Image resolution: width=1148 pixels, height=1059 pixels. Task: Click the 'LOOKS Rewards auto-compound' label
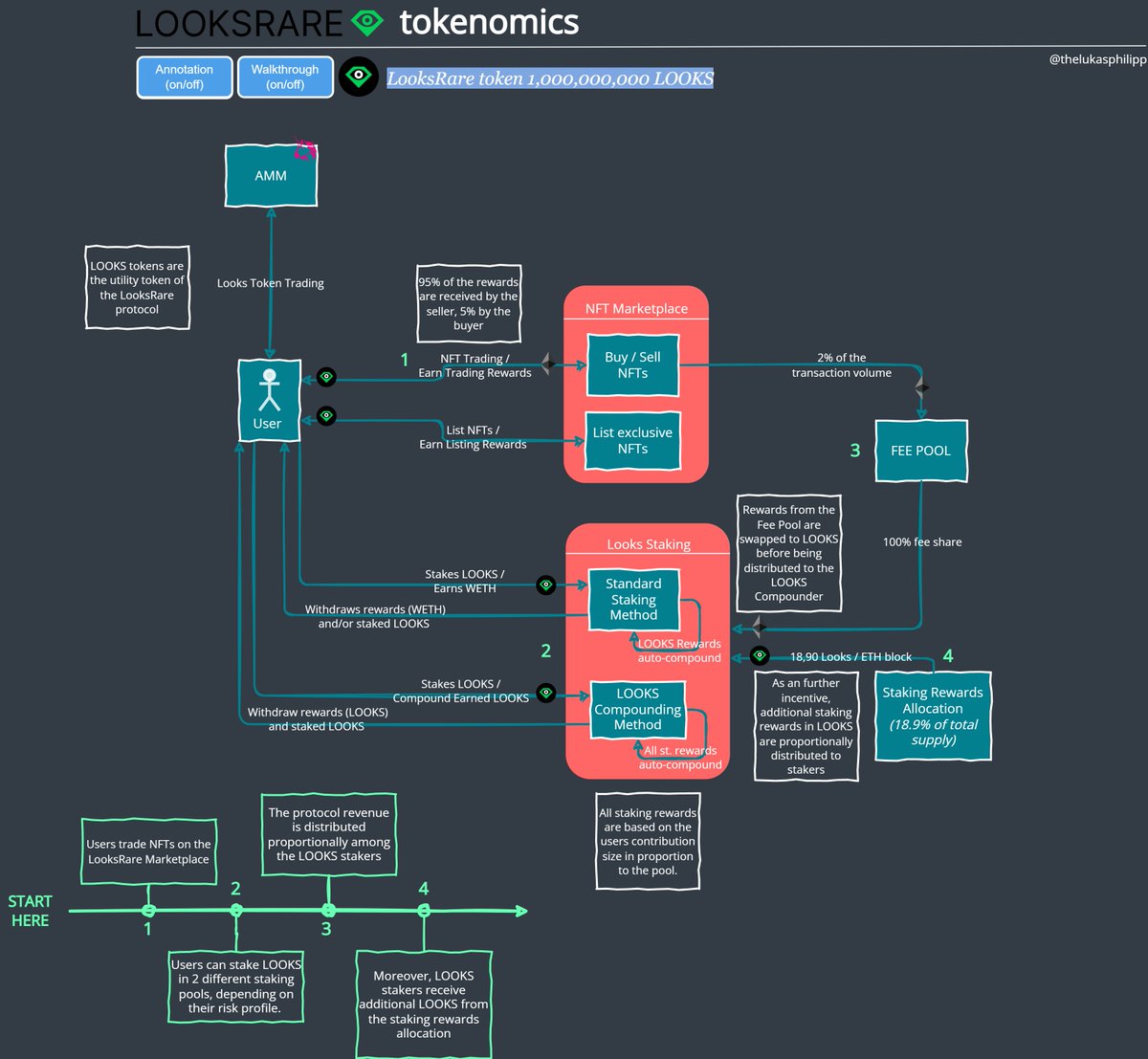[x=680, y=651]
